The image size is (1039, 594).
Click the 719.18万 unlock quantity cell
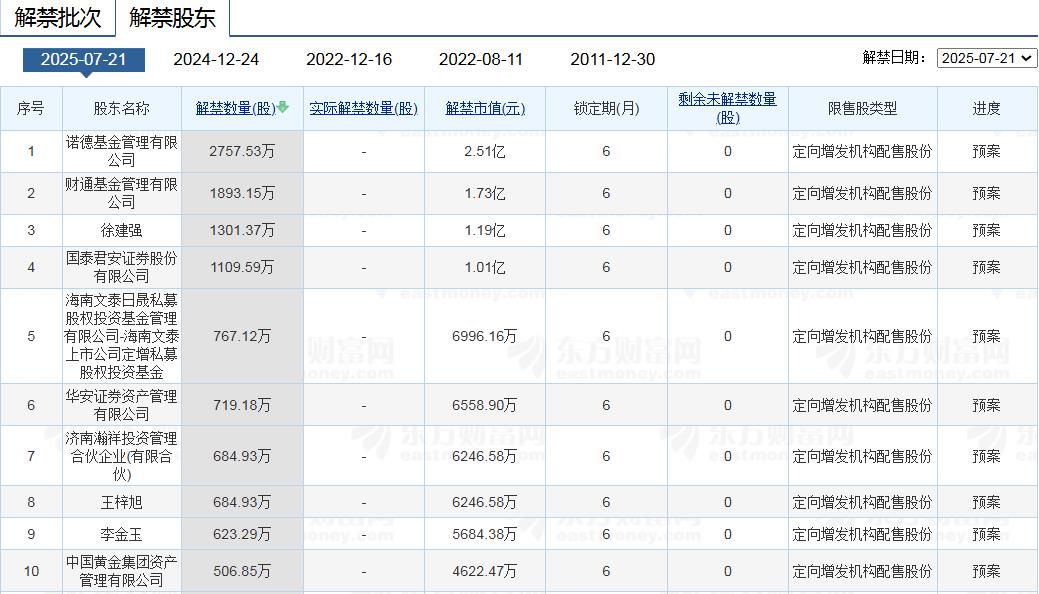click(242, 405)
